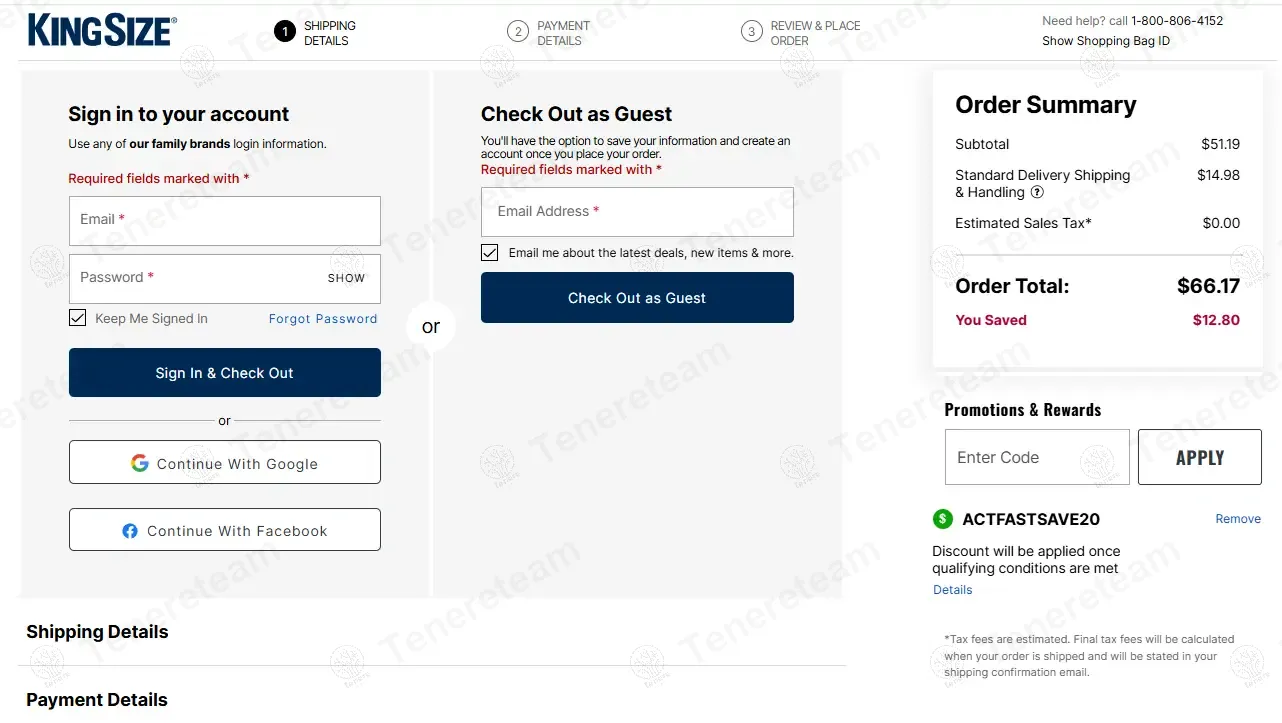Toggle email deals subscription checkbox
1282x723 pixels.
coord(490,253)
